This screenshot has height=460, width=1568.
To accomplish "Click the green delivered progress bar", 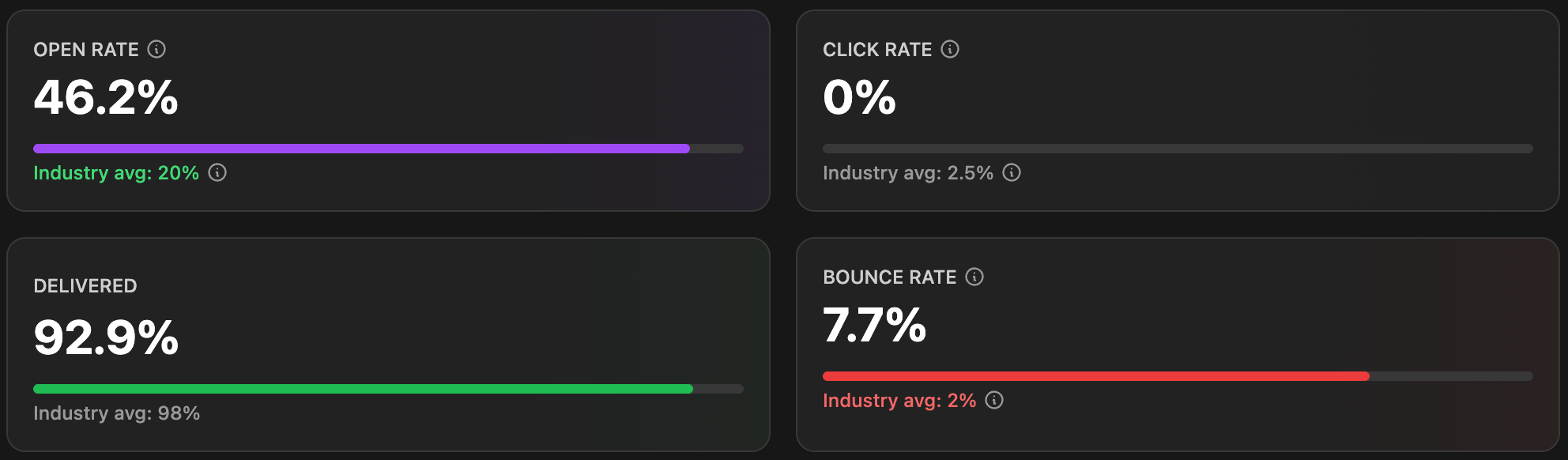I will 363,389.
